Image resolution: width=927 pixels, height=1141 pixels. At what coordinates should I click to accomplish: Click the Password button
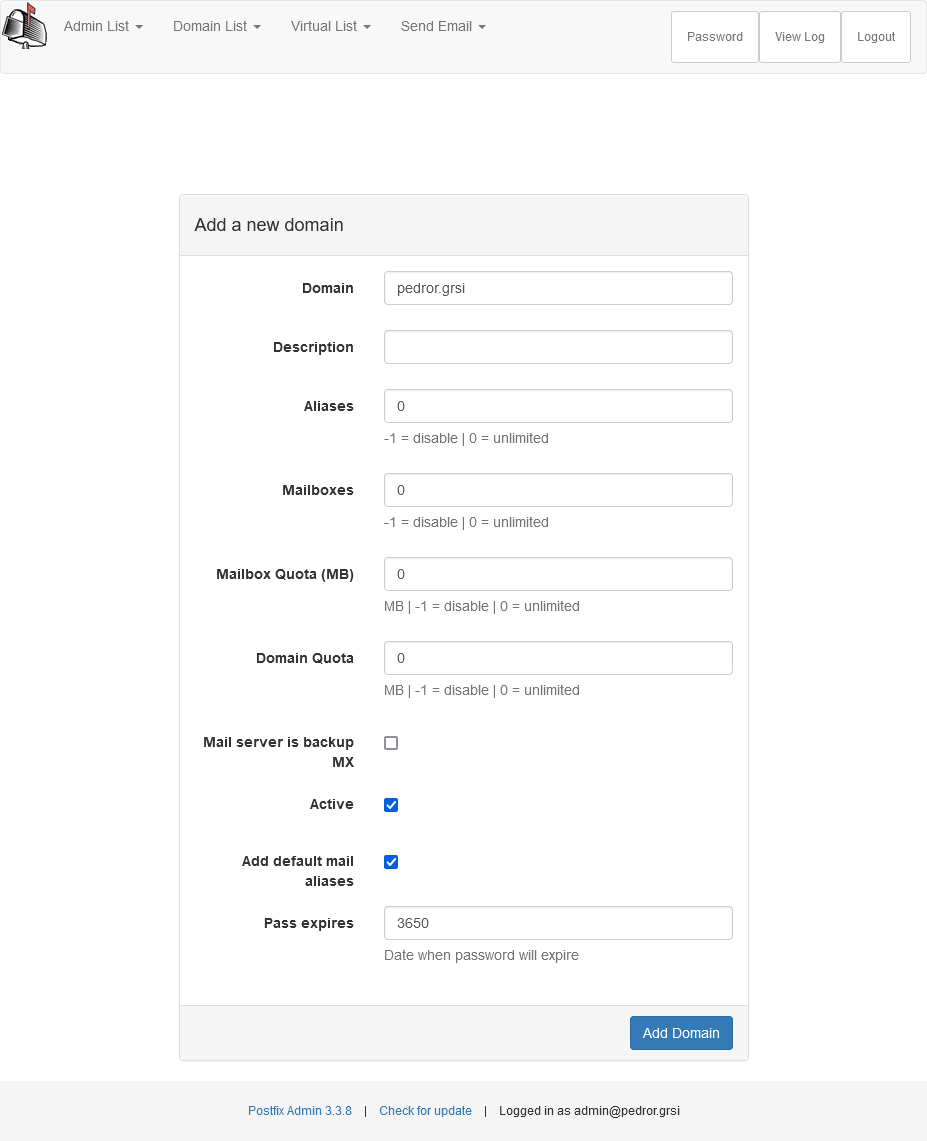[714, 36]
